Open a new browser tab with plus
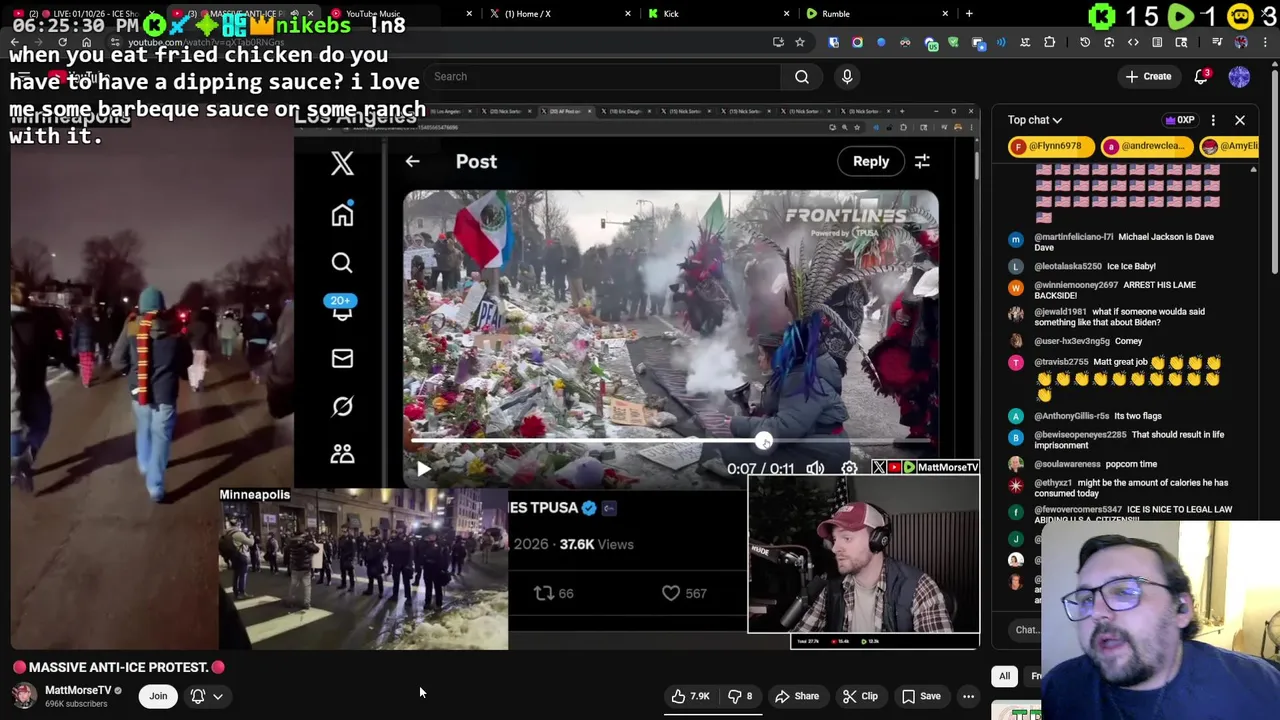The height and width of the screenshot is (720, 1280). click(x=969, y=14)
